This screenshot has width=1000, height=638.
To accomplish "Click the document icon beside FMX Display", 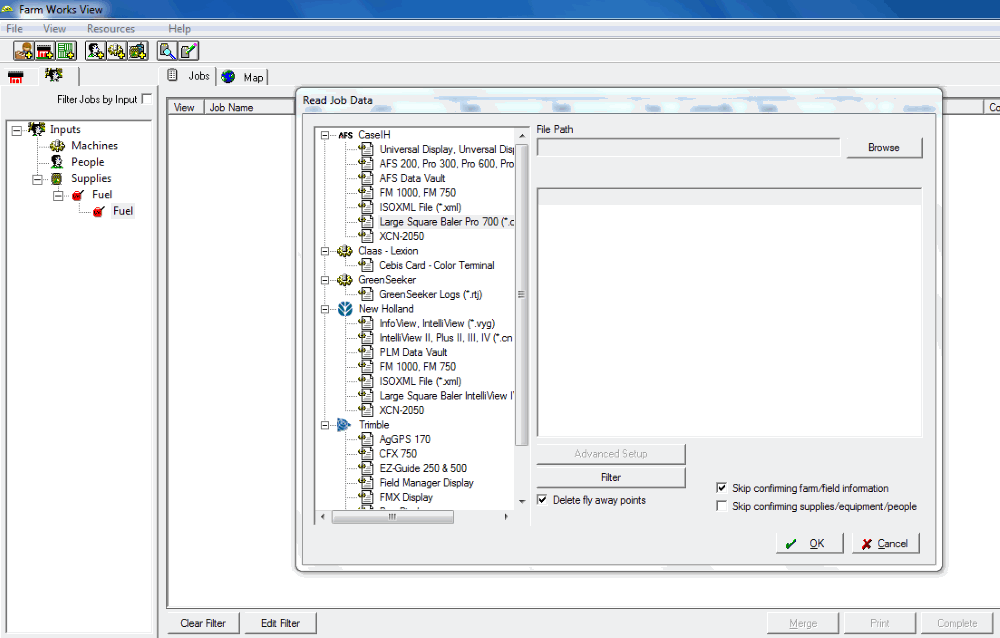I will 366,497.
